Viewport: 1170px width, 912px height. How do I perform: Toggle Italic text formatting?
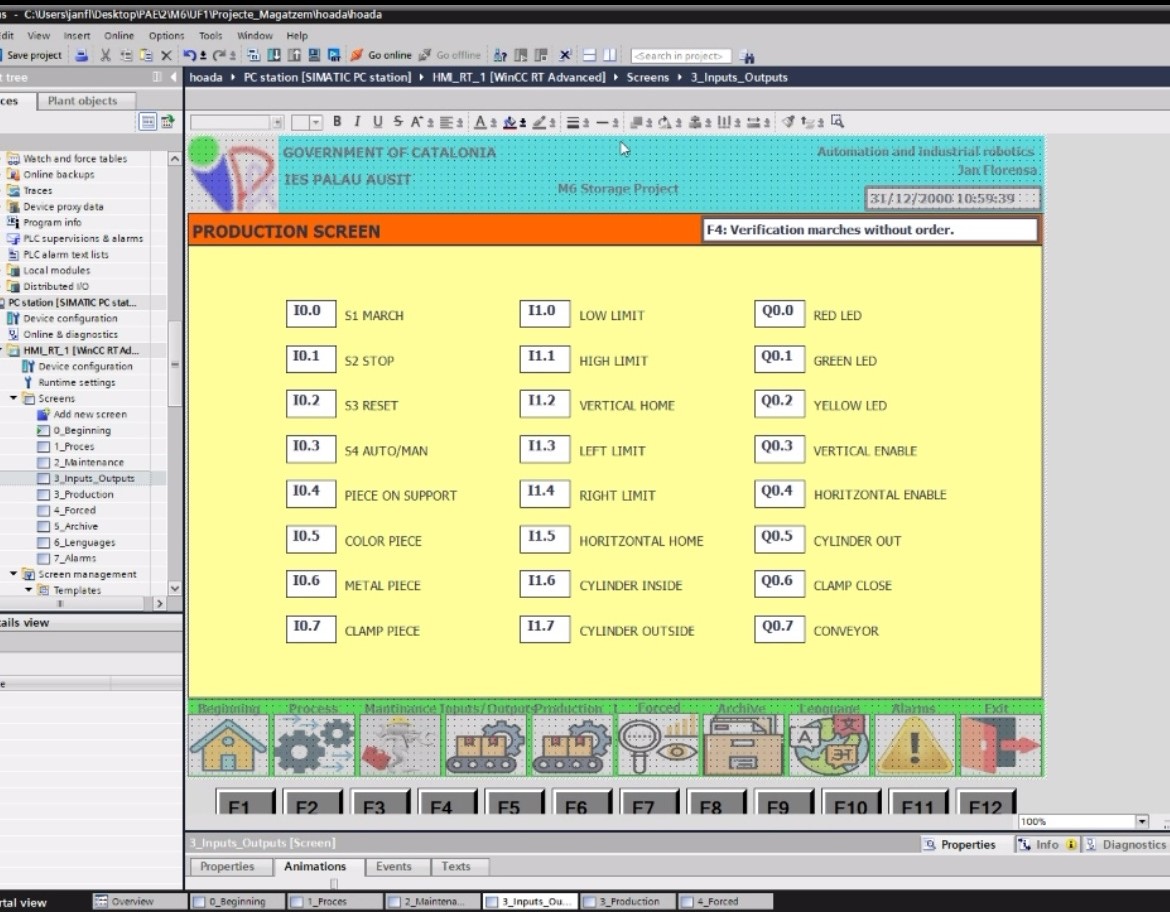(x=357, y=122)
